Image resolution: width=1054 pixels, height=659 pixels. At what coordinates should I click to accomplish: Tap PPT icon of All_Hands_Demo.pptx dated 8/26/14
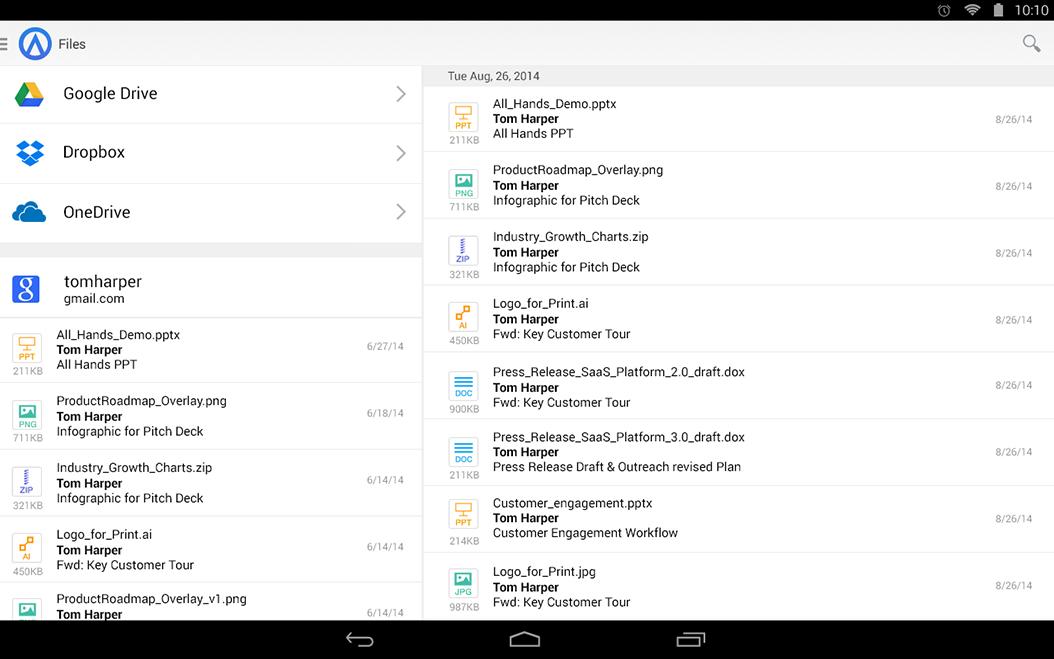463,118
